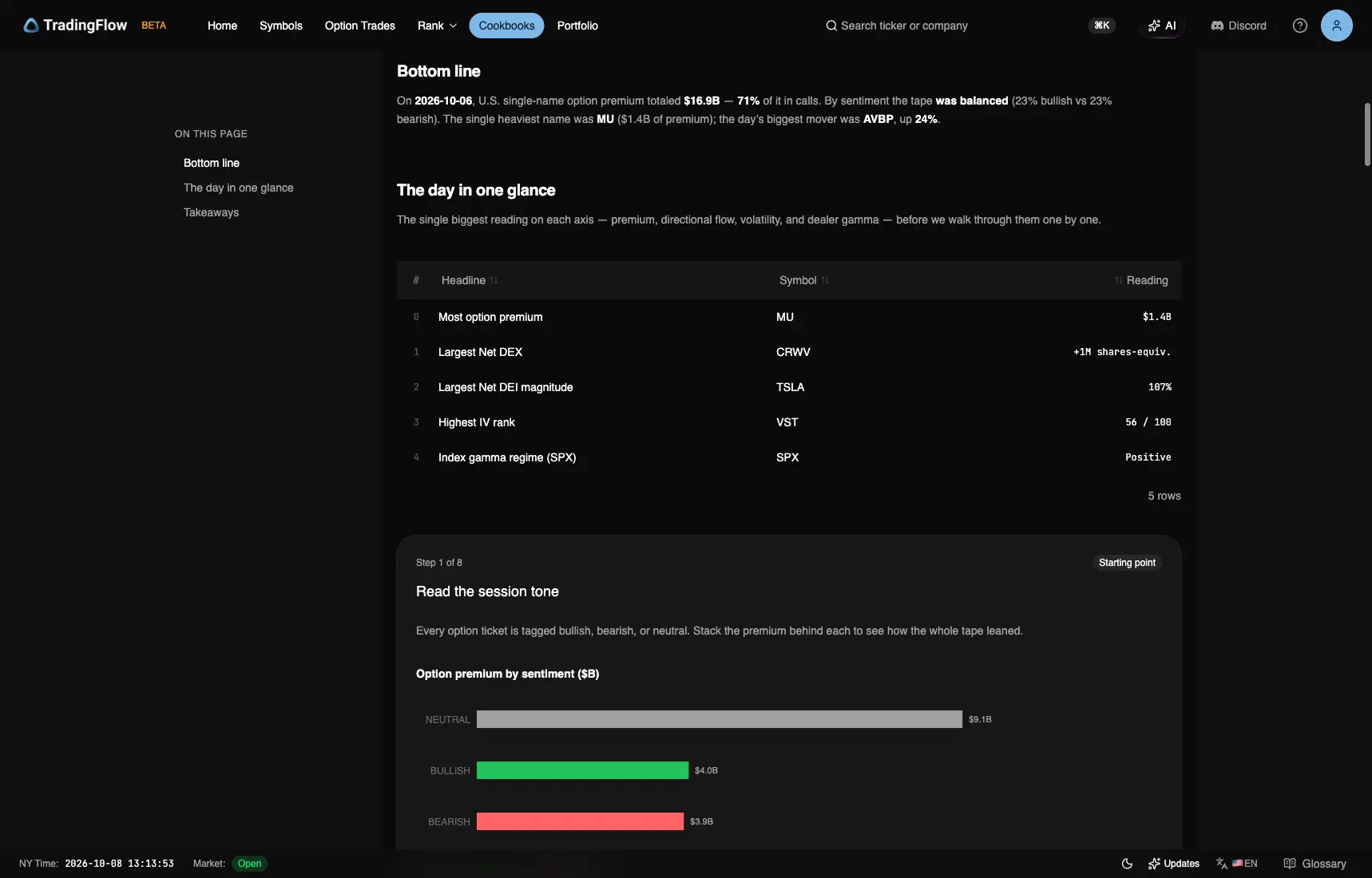
Task: Click the '5 rows' table footer
Action: click(x=1164, y=496)
